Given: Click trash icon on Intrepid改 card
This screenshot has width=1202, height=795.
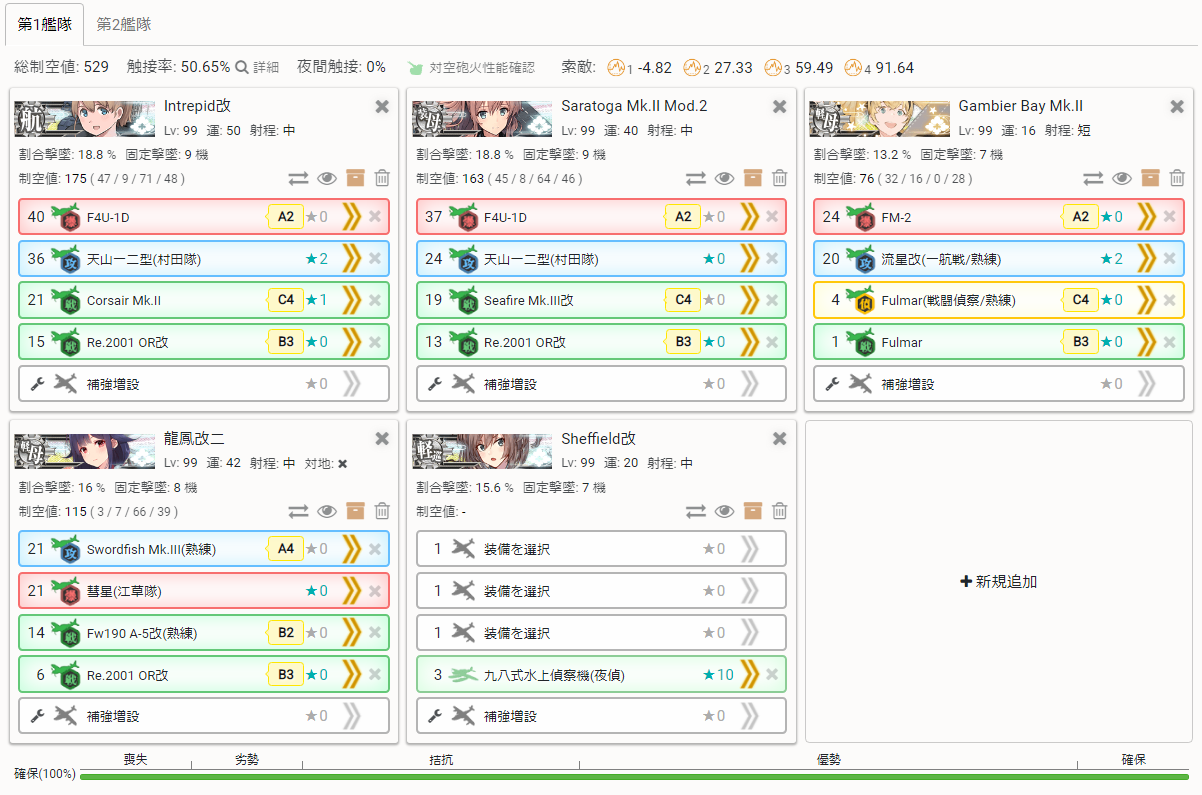Looking at the screenshot, I should (382, 178).
